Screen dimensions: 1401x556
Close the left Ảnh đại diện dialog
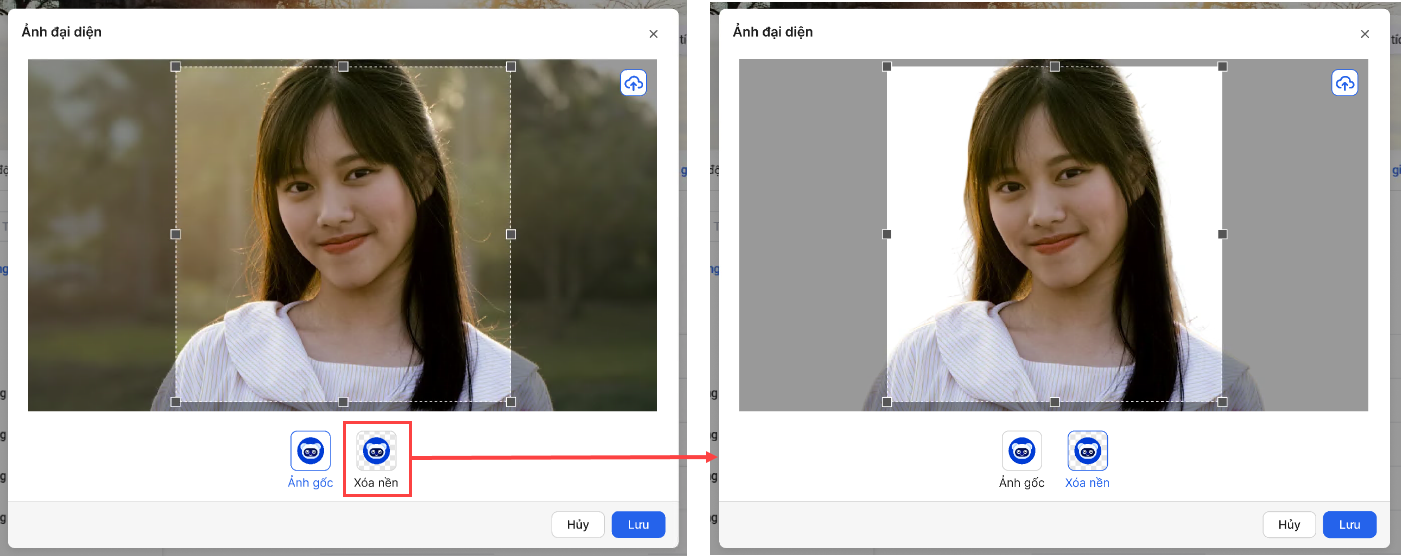653,34
